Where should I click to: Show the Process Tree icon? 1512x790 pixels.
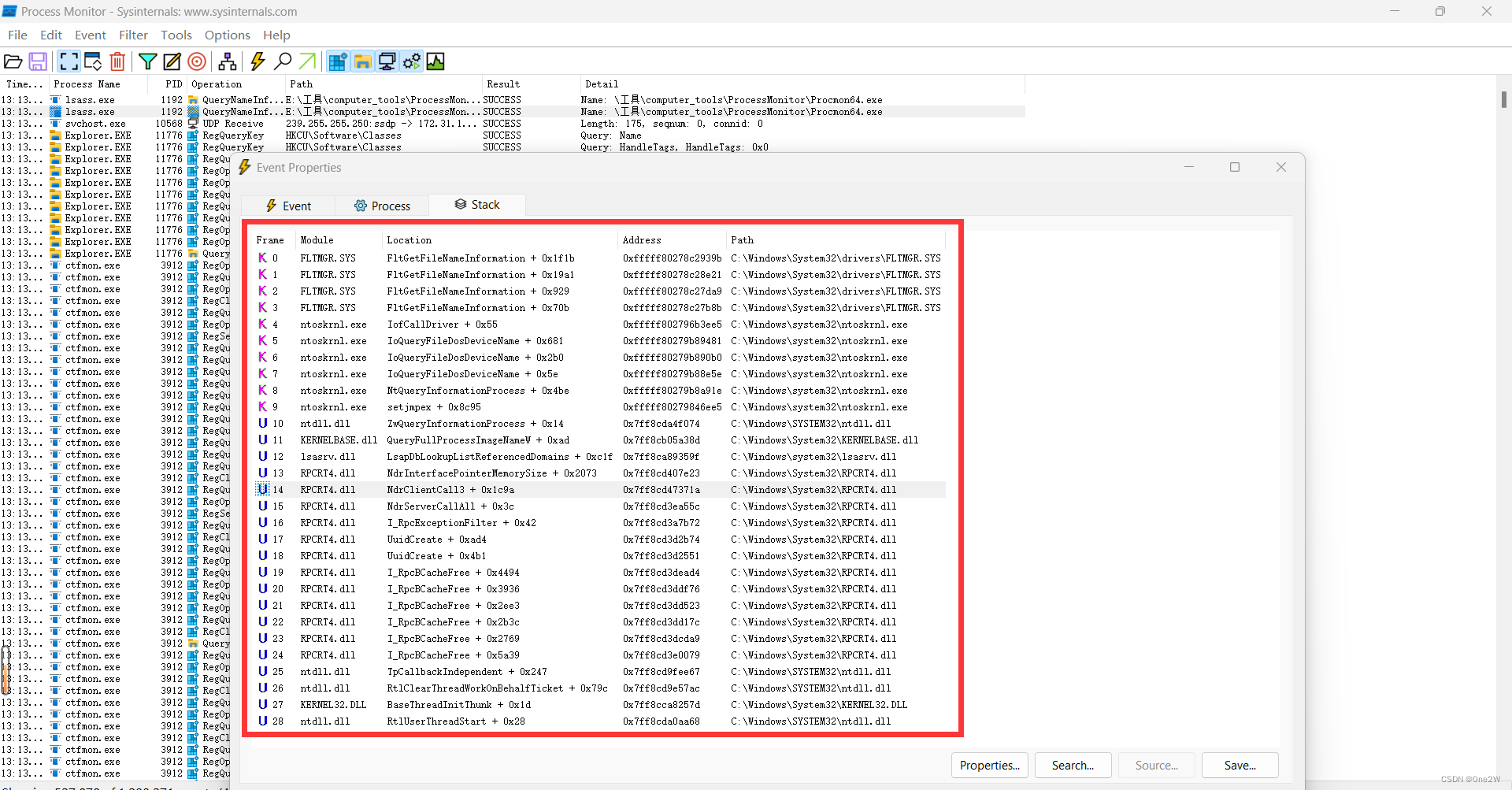click(x=228, y=61)
